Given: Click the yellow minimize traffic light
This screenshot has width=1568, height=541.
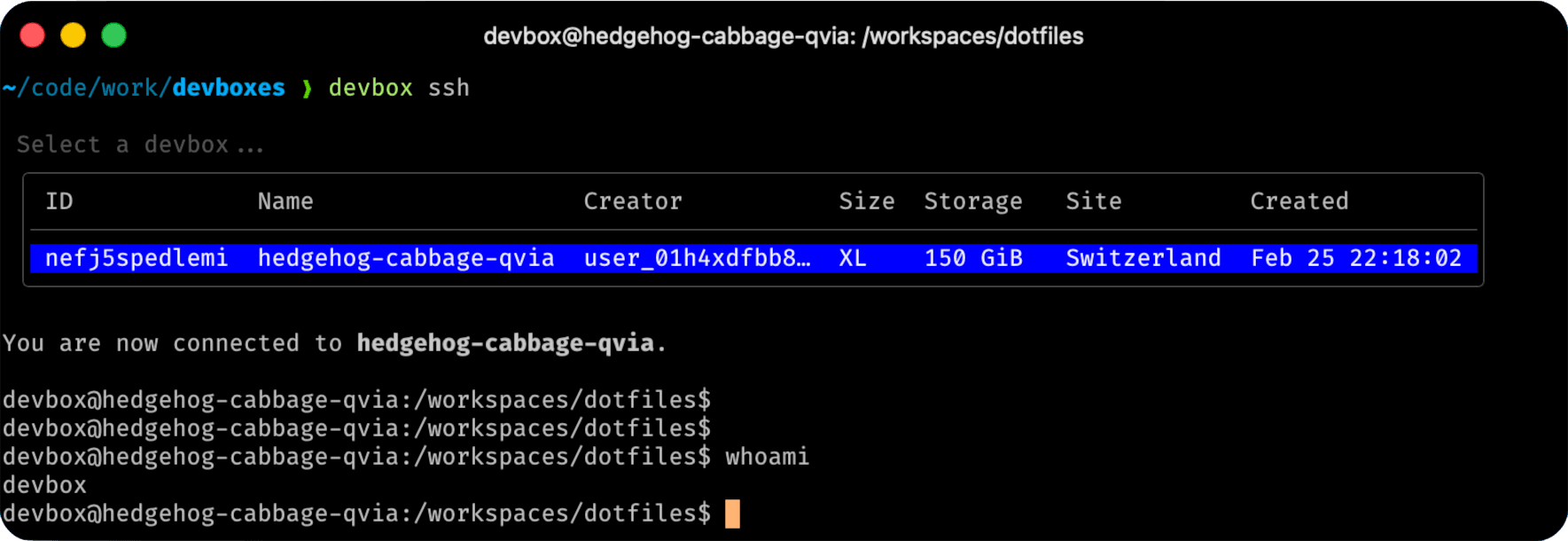Looking at the screenshot, I should (73, 35).
